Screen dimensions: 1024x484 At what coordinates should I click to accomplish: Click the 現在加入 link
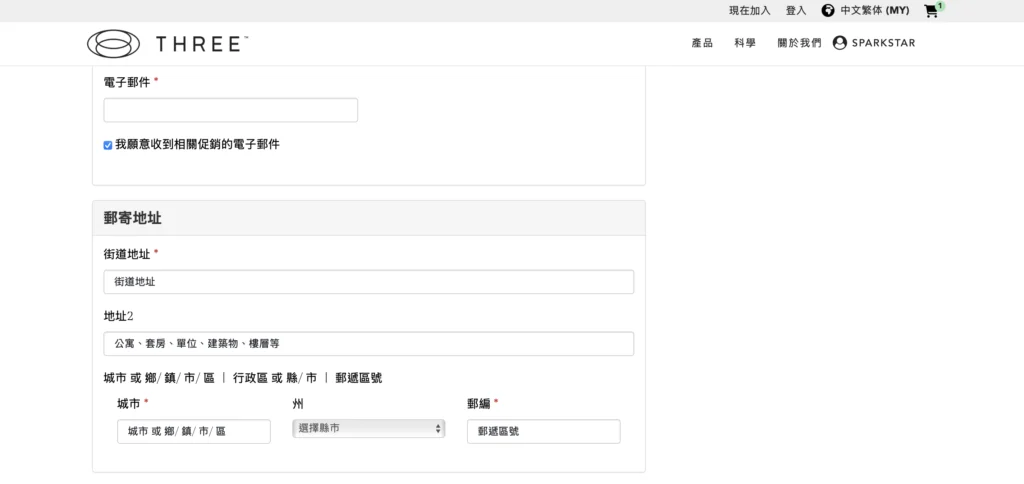click(x=750, y=10)
